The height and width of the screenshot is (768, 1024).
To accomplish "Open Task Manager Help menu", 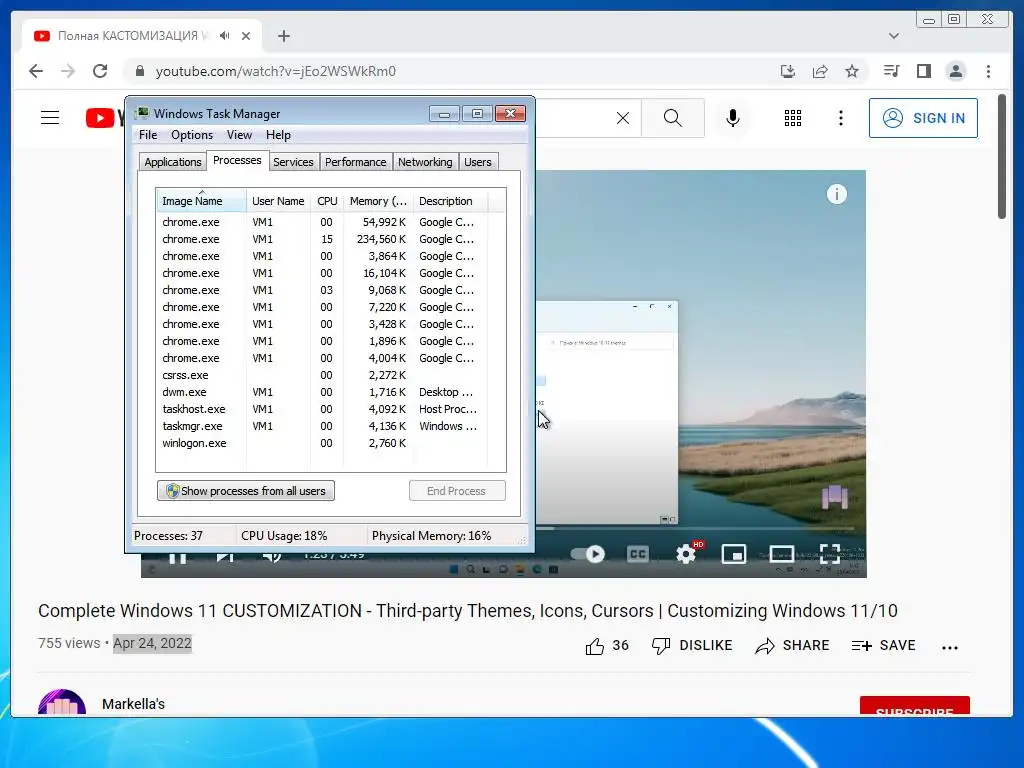I will tap(278, 135).
